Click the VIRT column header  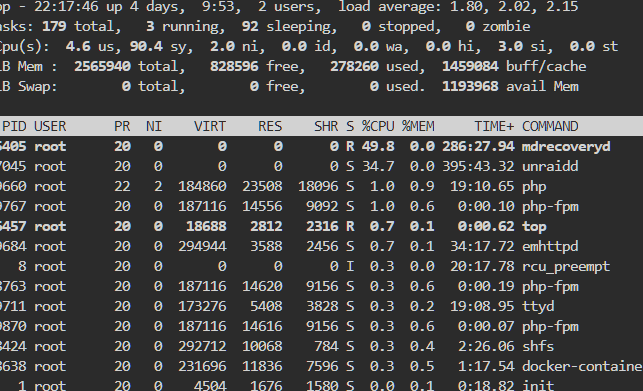pyautogui.click(x=210, y=126)
